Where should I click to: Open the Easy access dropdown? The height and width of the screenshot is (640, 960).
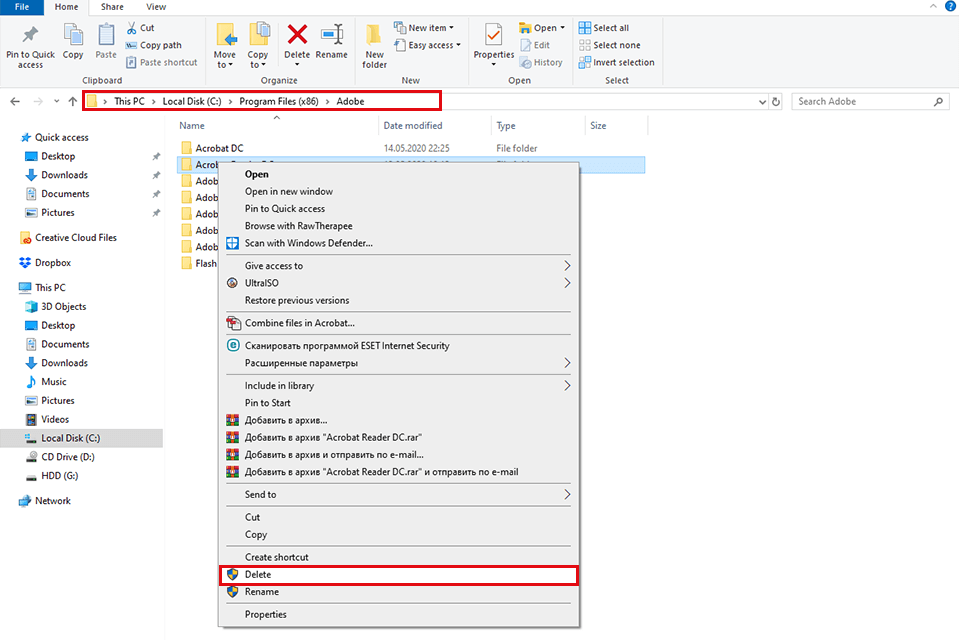[427, 45]
